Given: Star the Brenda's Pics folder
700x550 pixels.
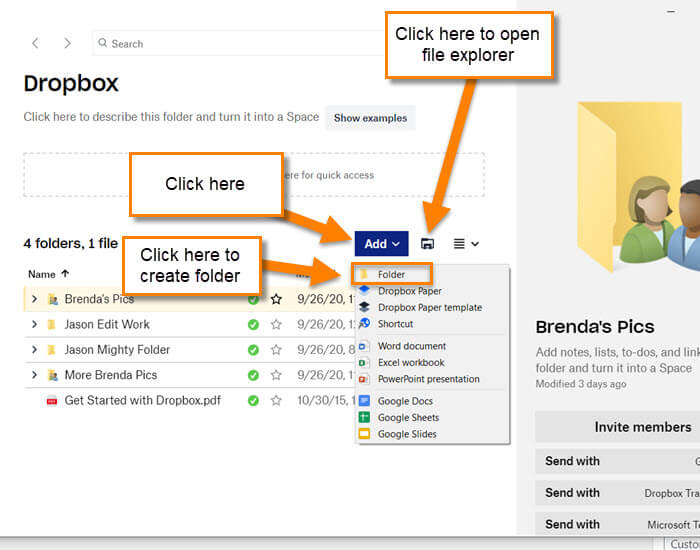Looking at the screenshot, I should click(x=276, y=299).
